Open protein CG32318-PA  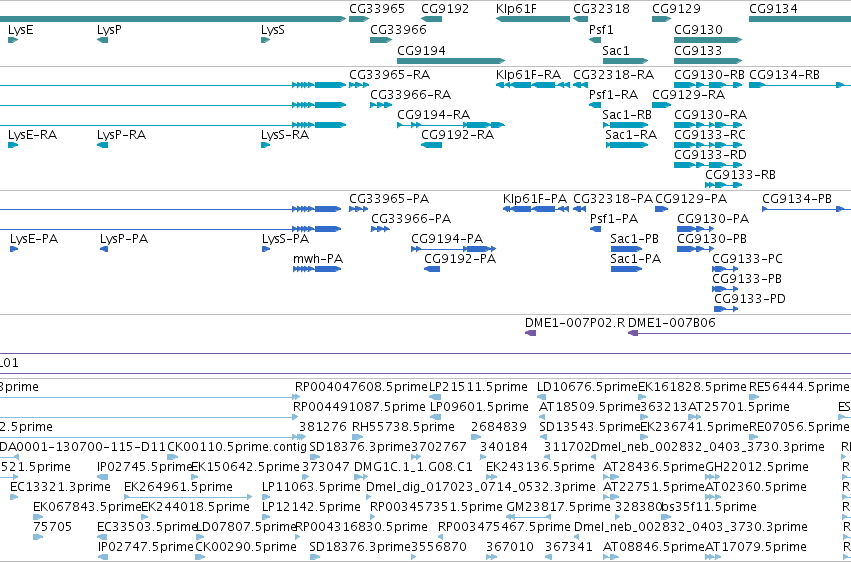tap(613, 199)
